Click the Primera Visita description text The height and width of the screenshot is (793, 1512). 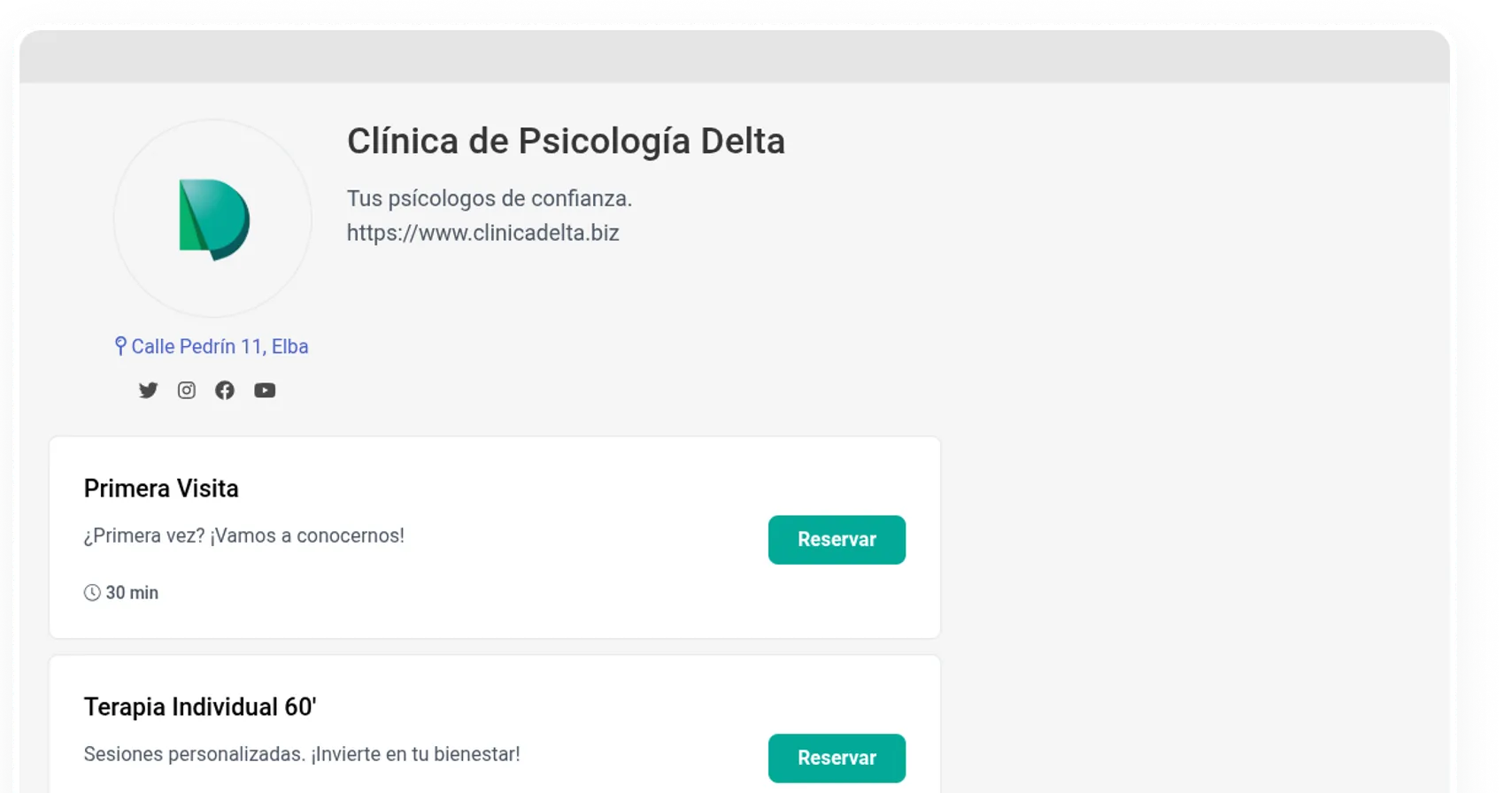click(x=243, y=535)
